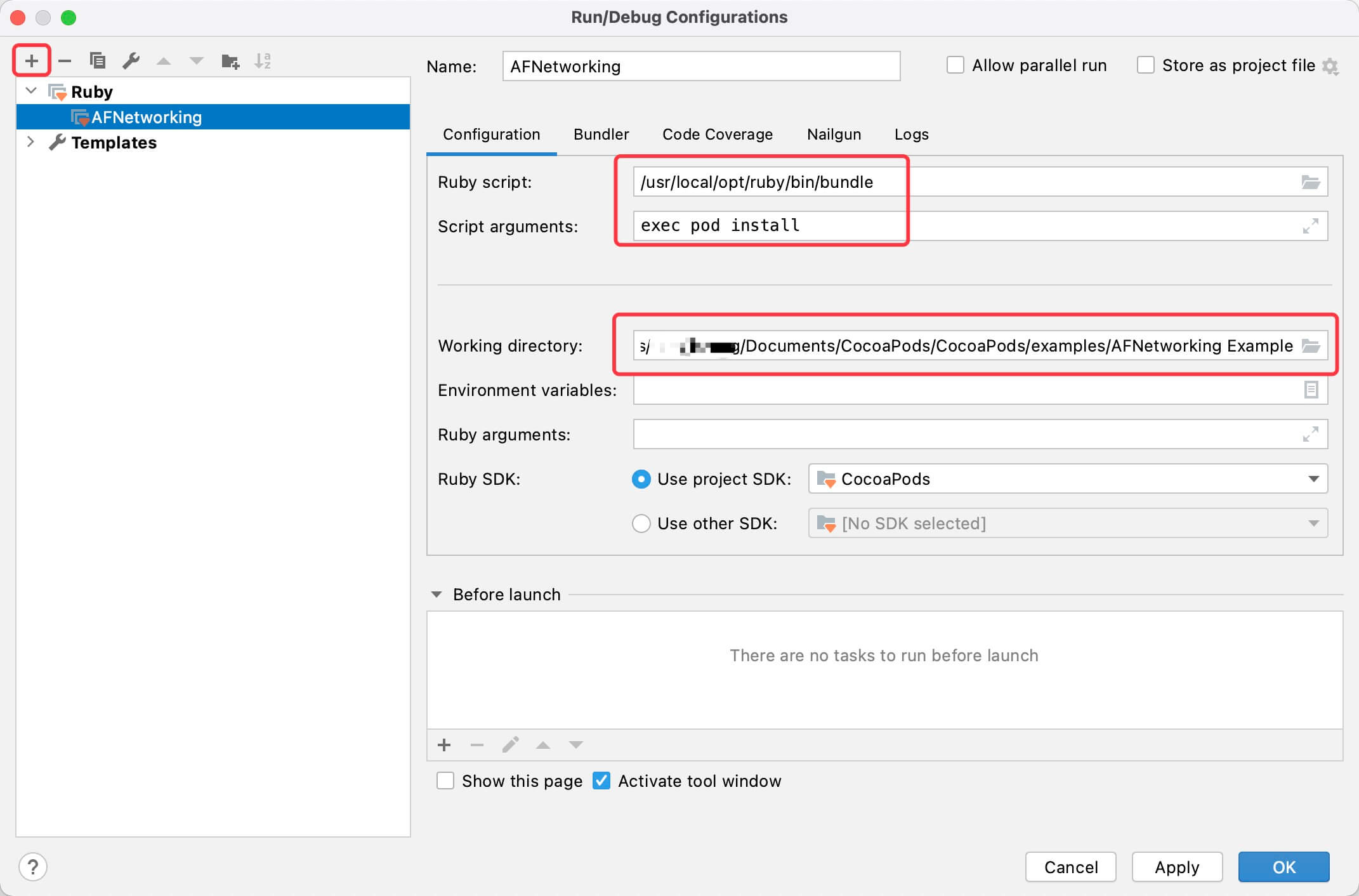Enable Allow parallel run checkbox
Image resolution: width=1359 pixels, height=896 pixels.
click(x=955, y=65)
